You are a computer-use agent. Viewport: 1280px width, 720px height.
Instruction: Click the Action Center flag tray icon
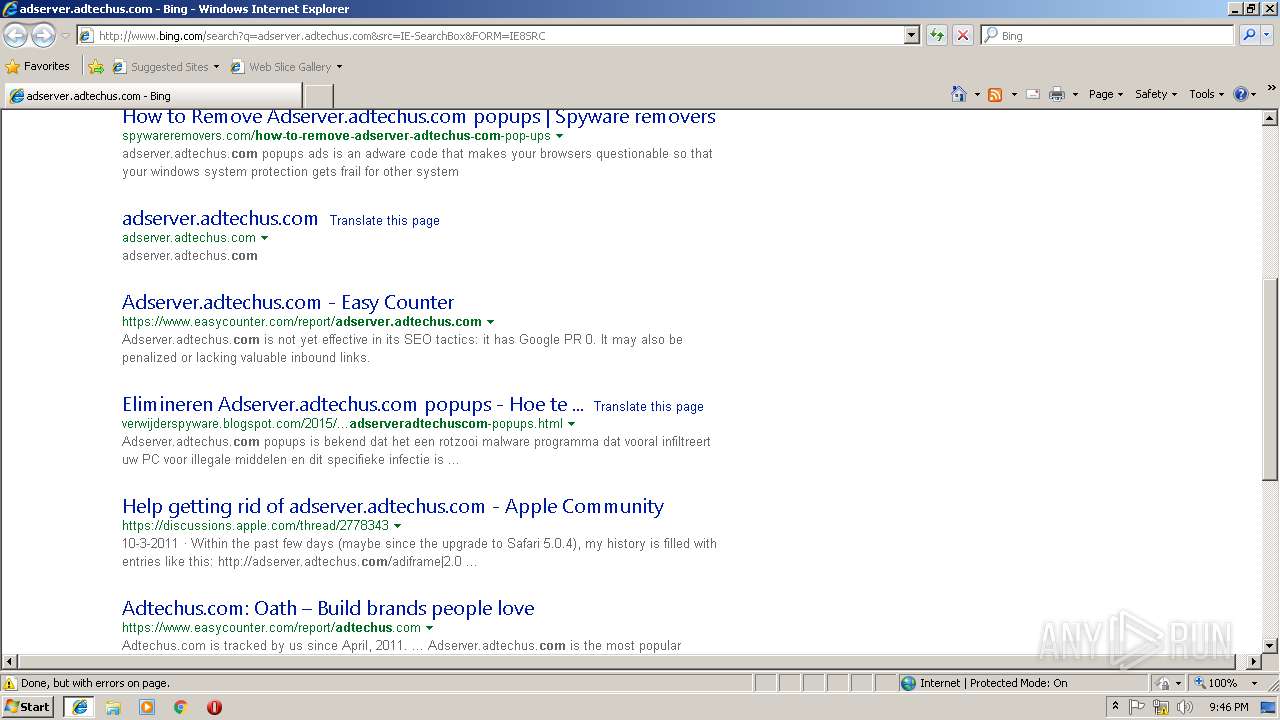1137,707
